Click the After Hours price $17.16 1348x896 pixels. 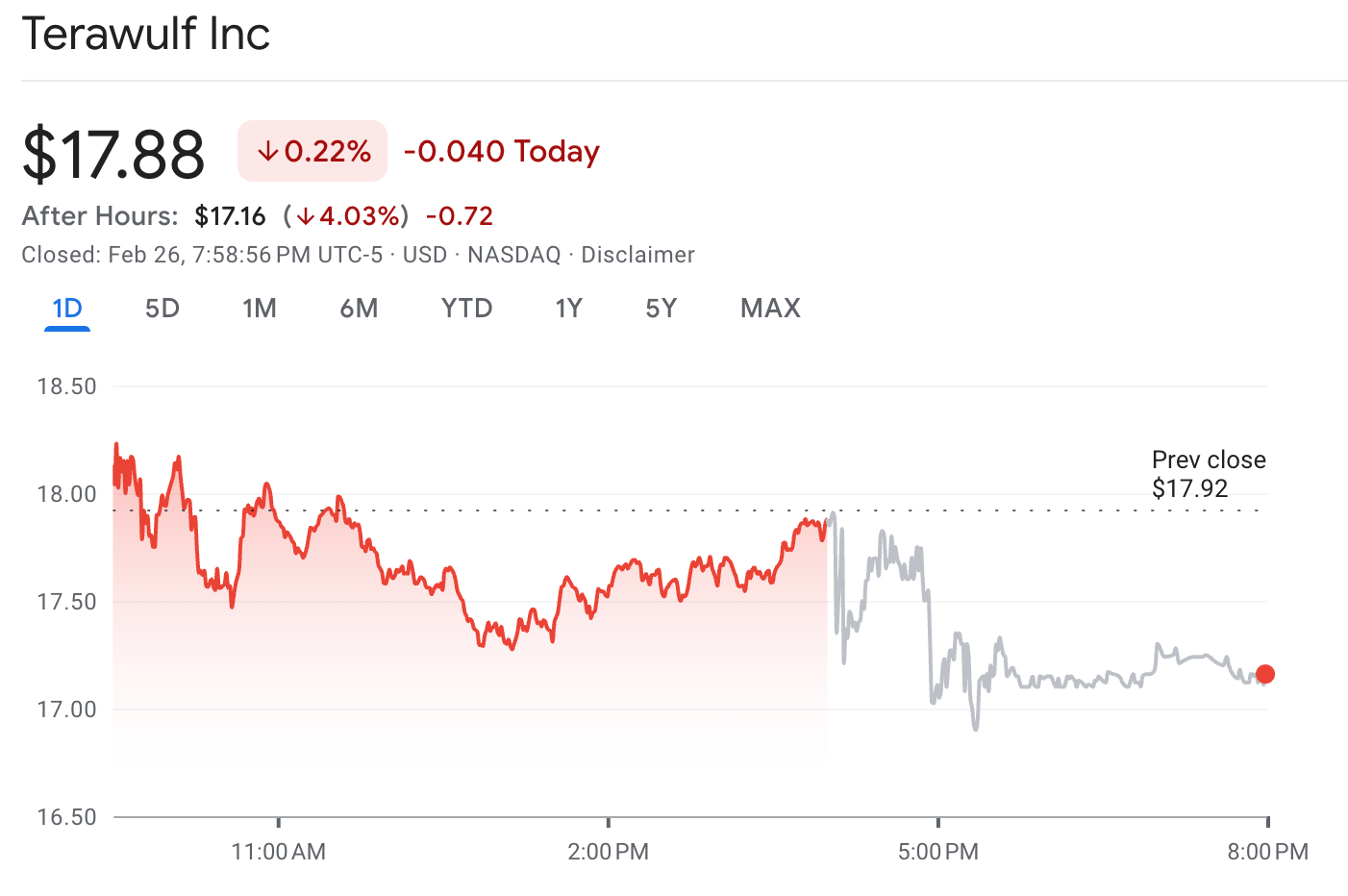tap(232, 216)
